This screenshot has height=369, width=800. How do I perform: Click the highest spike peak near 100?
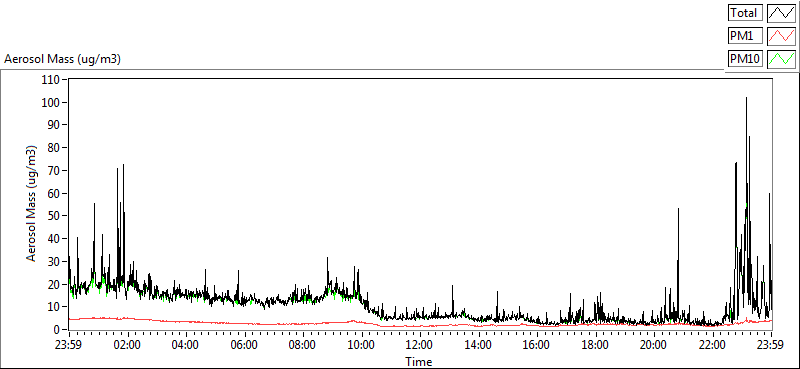746,97
